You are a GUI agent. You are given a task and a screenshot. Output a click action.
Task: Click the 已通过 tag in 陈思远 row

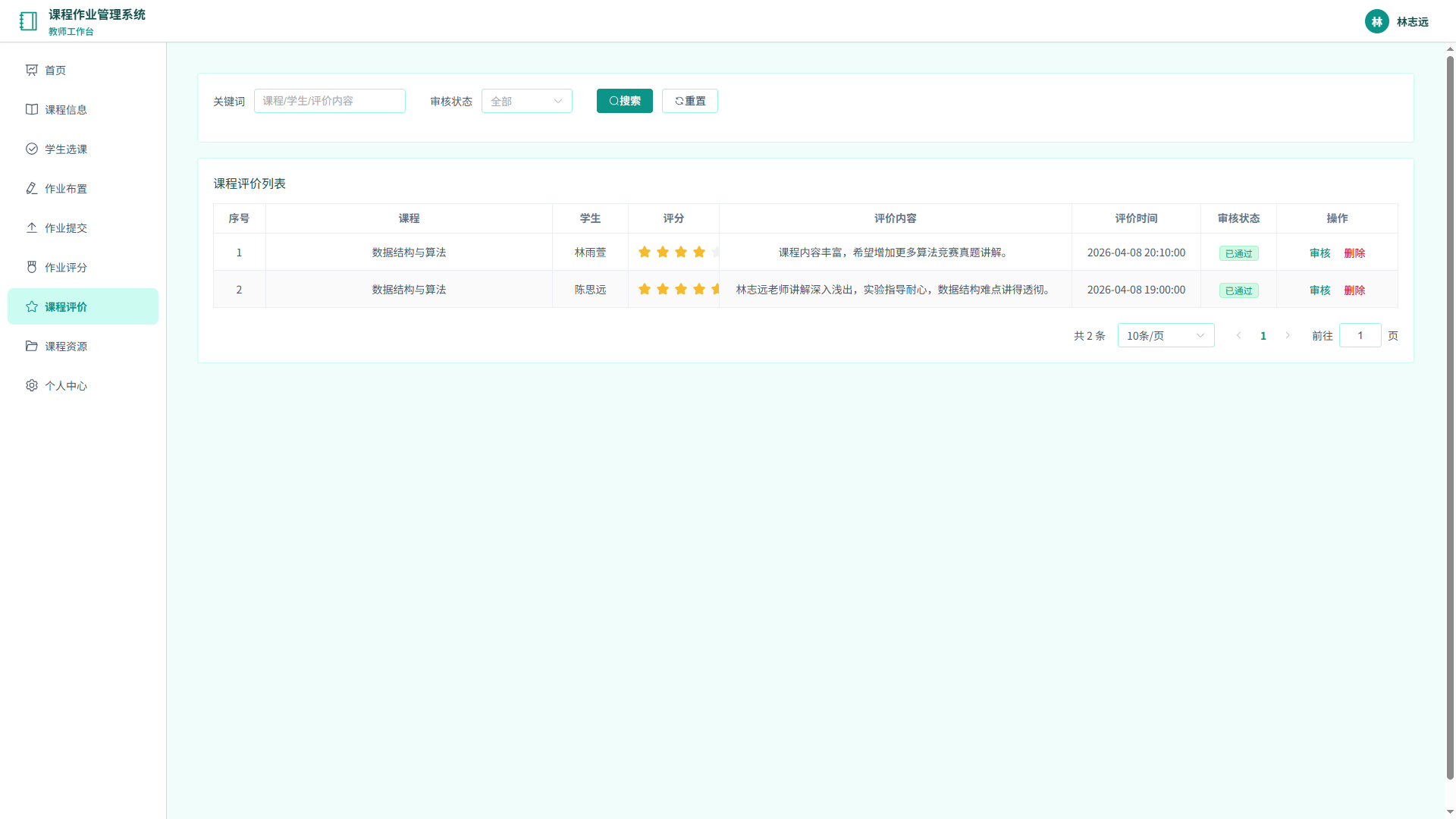1239,290
